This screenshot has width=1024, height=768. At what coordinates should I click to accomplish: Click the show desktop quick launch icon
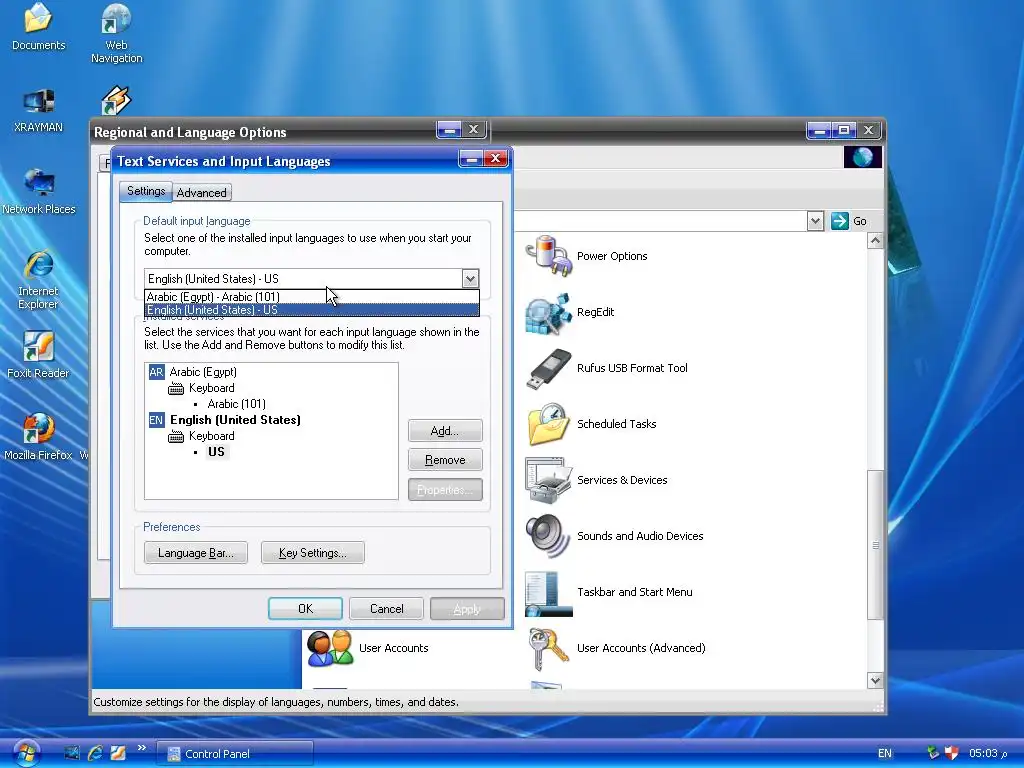pos(71,753)
